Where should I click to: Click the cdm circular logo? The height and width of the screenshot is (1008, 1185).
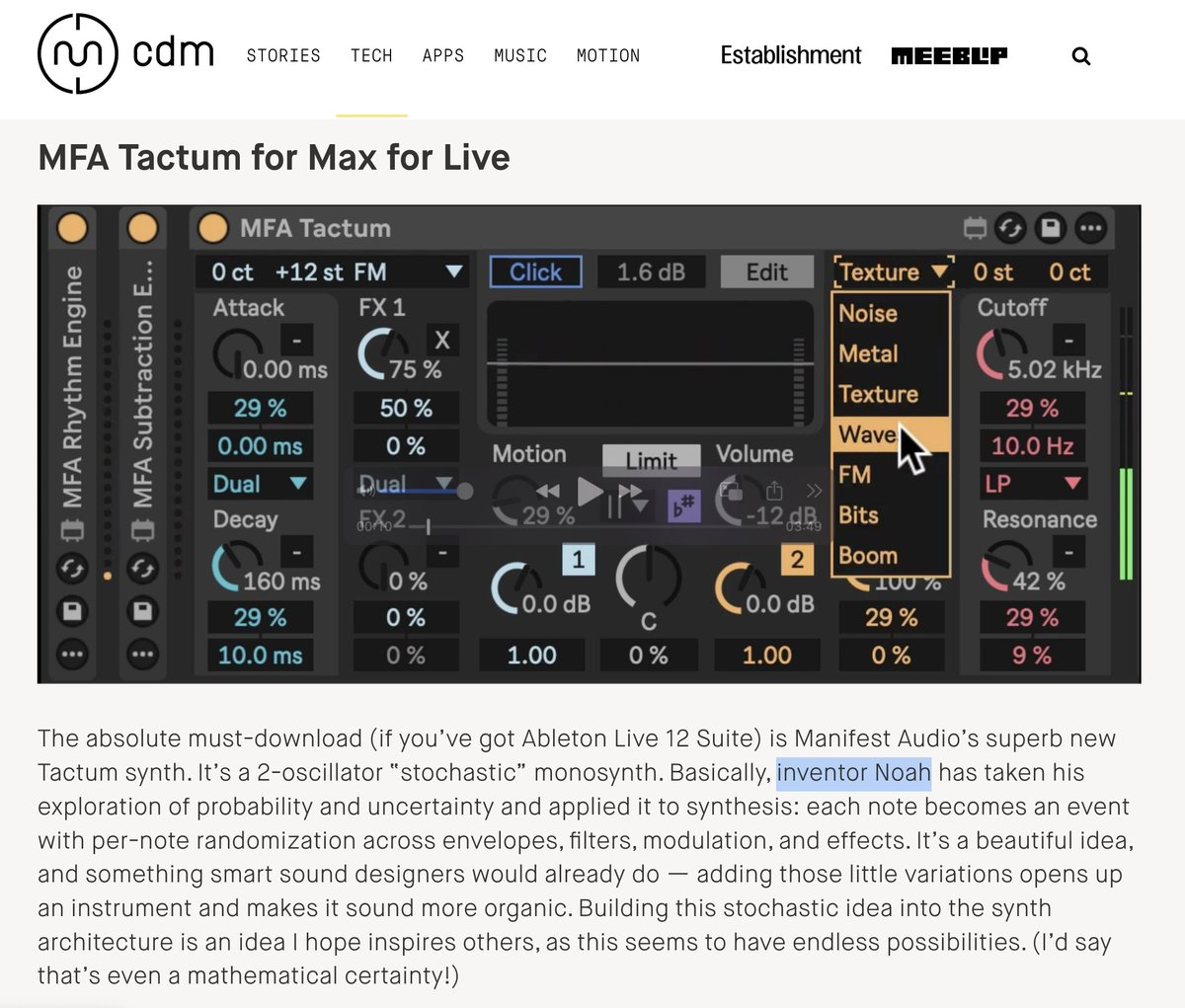click(78, 54)
